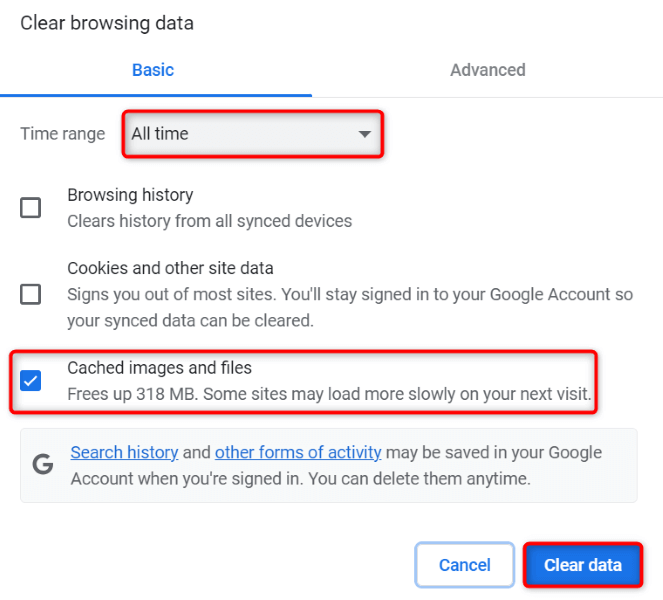Click the 'Frees up 318 MB' description
The image size is (663, 600).
click(x=329, y=394)
